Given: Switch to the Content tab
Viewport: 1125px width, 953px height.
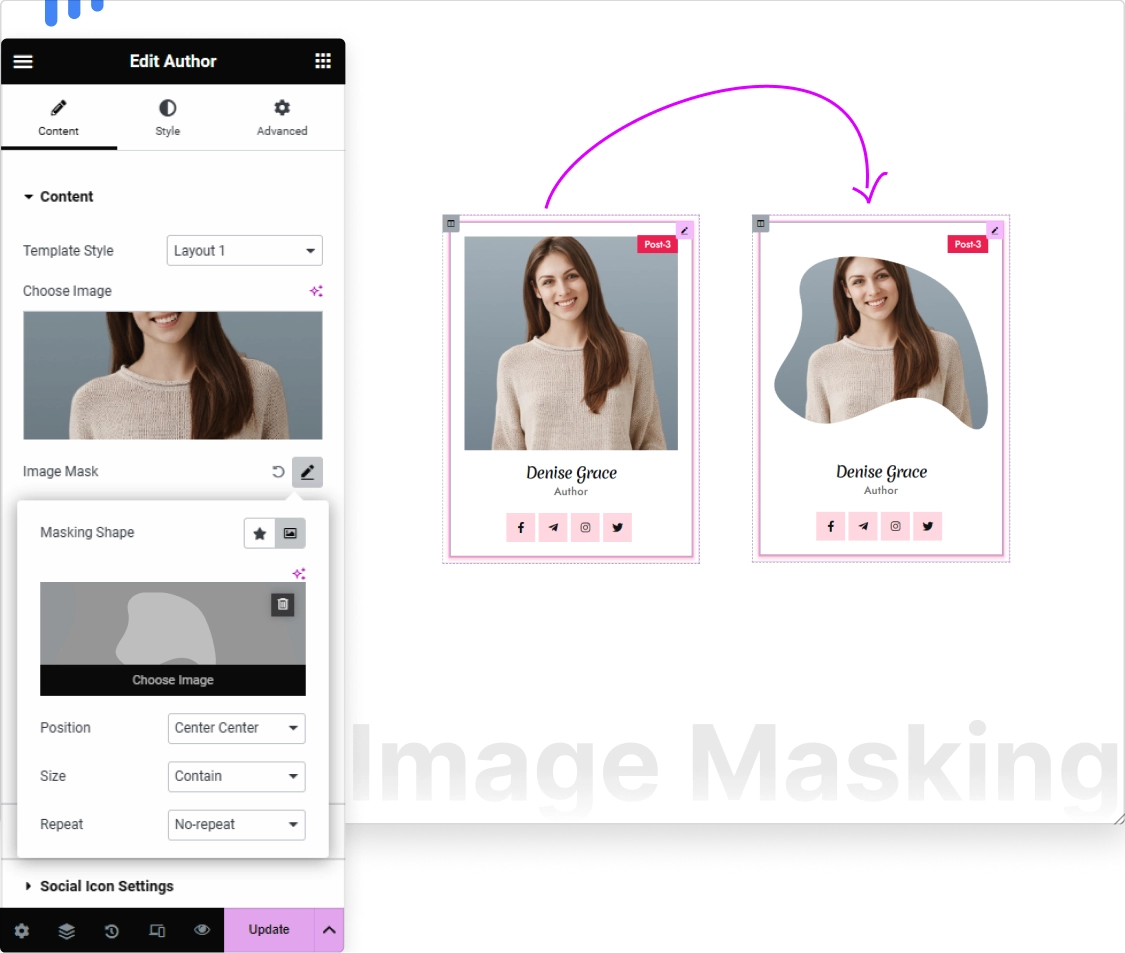Looking at the screenshot, I should pos(58,118).
